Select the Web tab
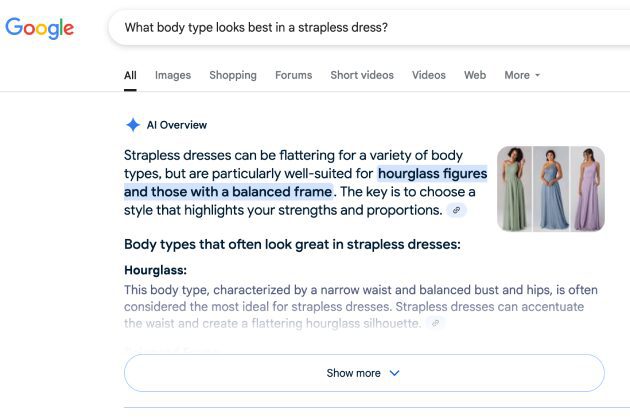Viewport: 630px width, 419px height. pos(475,75)
